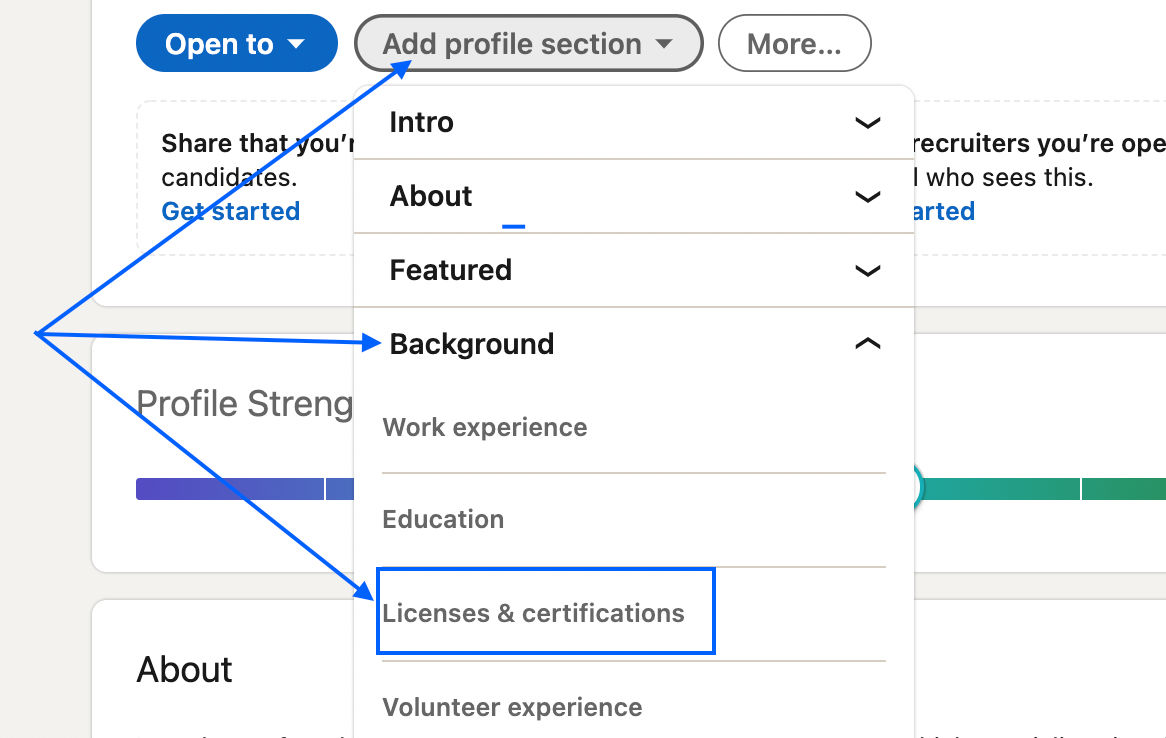1166x738 pixels.
Task: Expand the Intro section in the menu
Action: point(868,123)
